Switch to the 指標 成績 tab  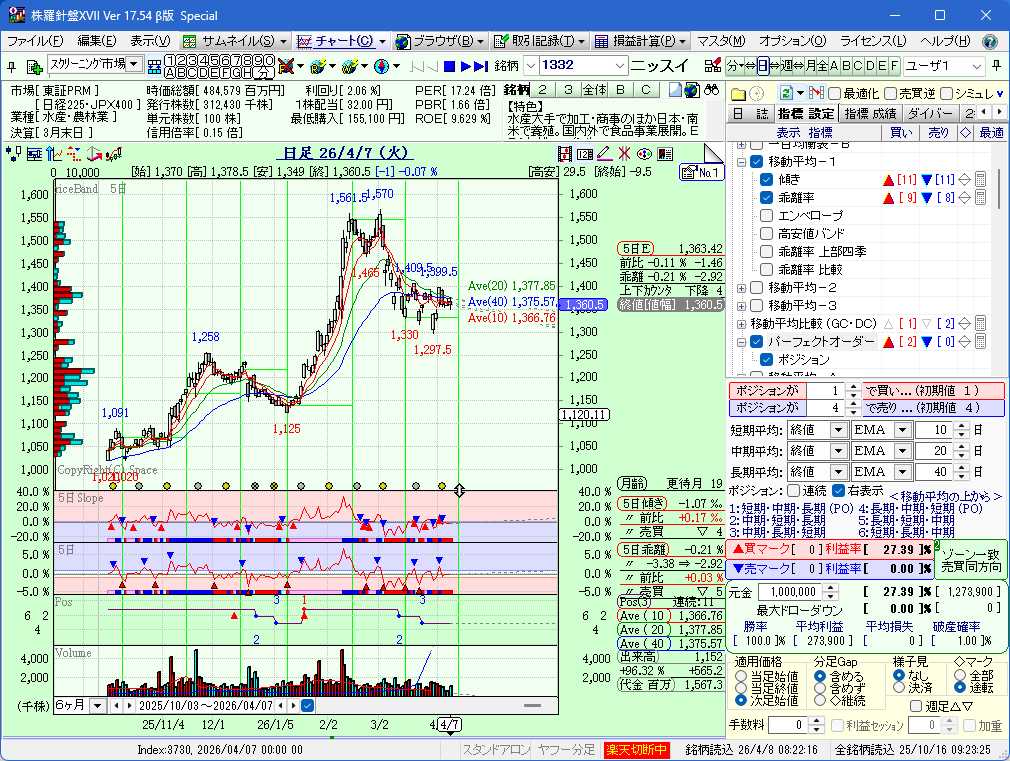pyautogui.click(x=870, y=113)
